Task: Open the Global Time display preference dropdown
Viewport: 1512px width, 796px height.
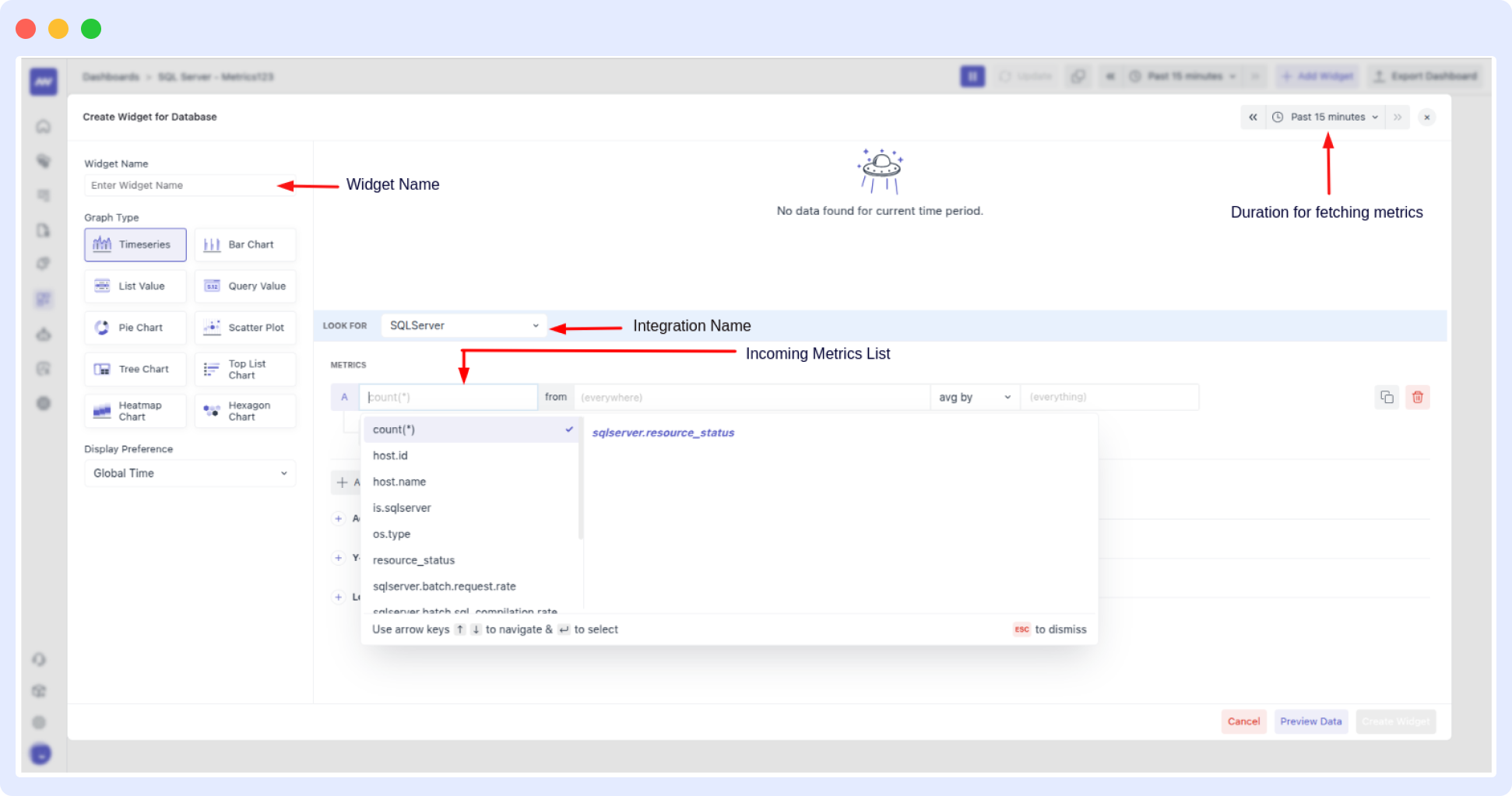Action: [x=189, y=473]
